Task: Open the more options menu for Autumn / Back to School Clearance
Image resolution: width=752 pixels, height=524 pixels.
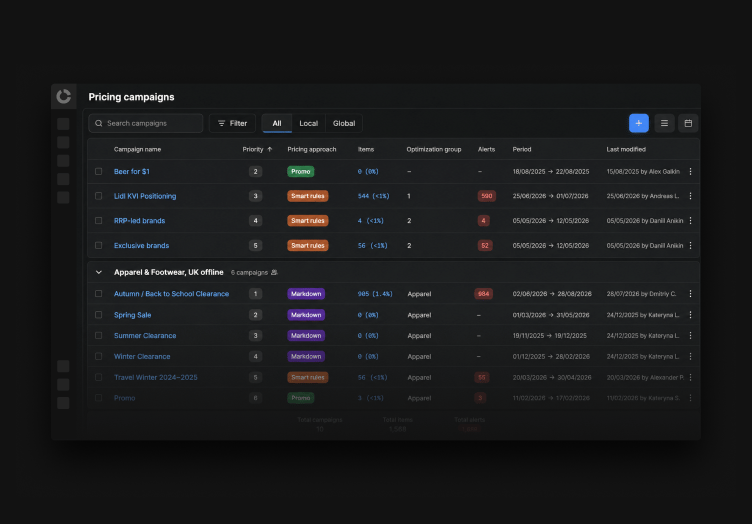Action: pos(690,293)
